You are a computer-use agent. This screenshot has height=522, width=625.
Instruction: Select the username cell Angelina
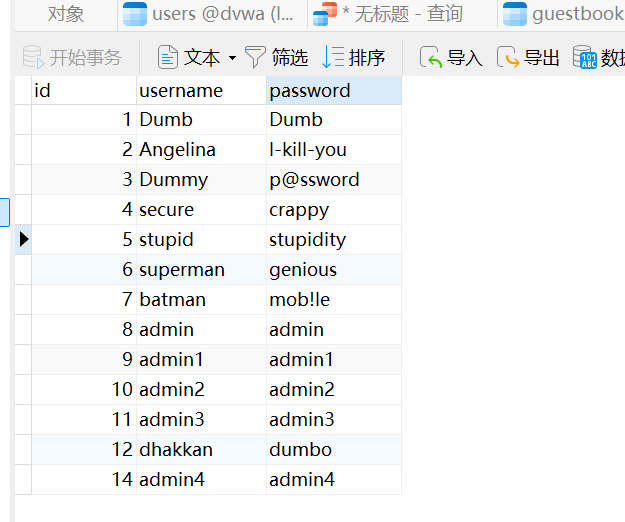pyautogui.click(x=201, y=150)
